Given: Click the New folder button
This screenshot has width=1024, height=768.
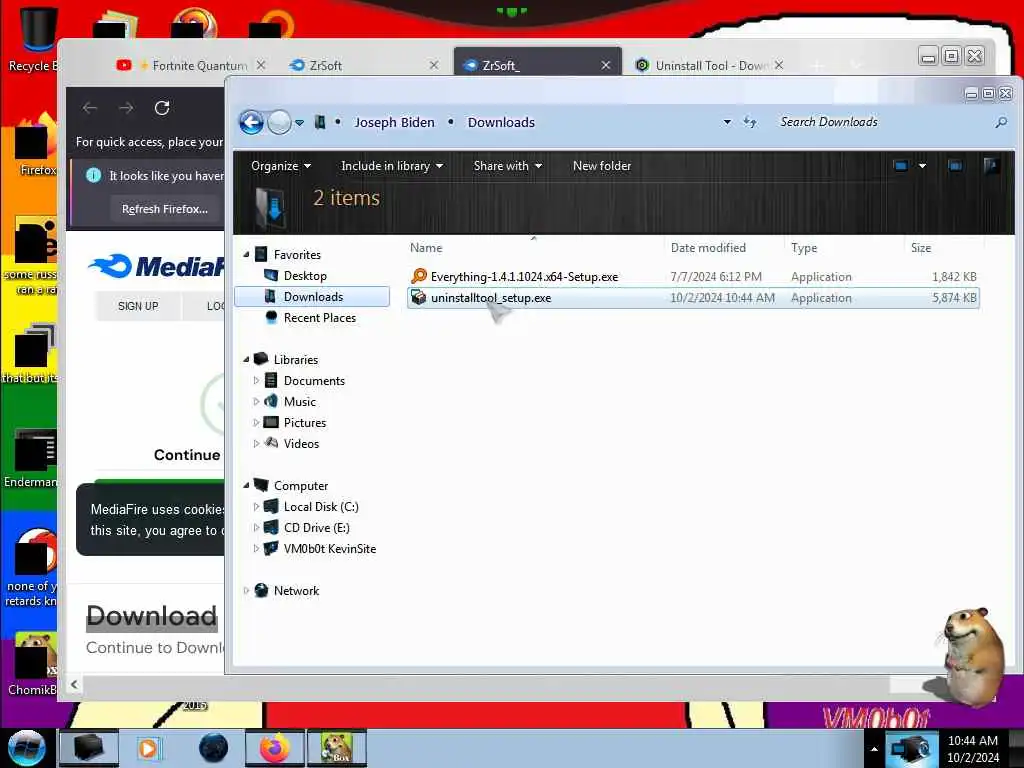Looking at the screenshot, I should point(601,166).
